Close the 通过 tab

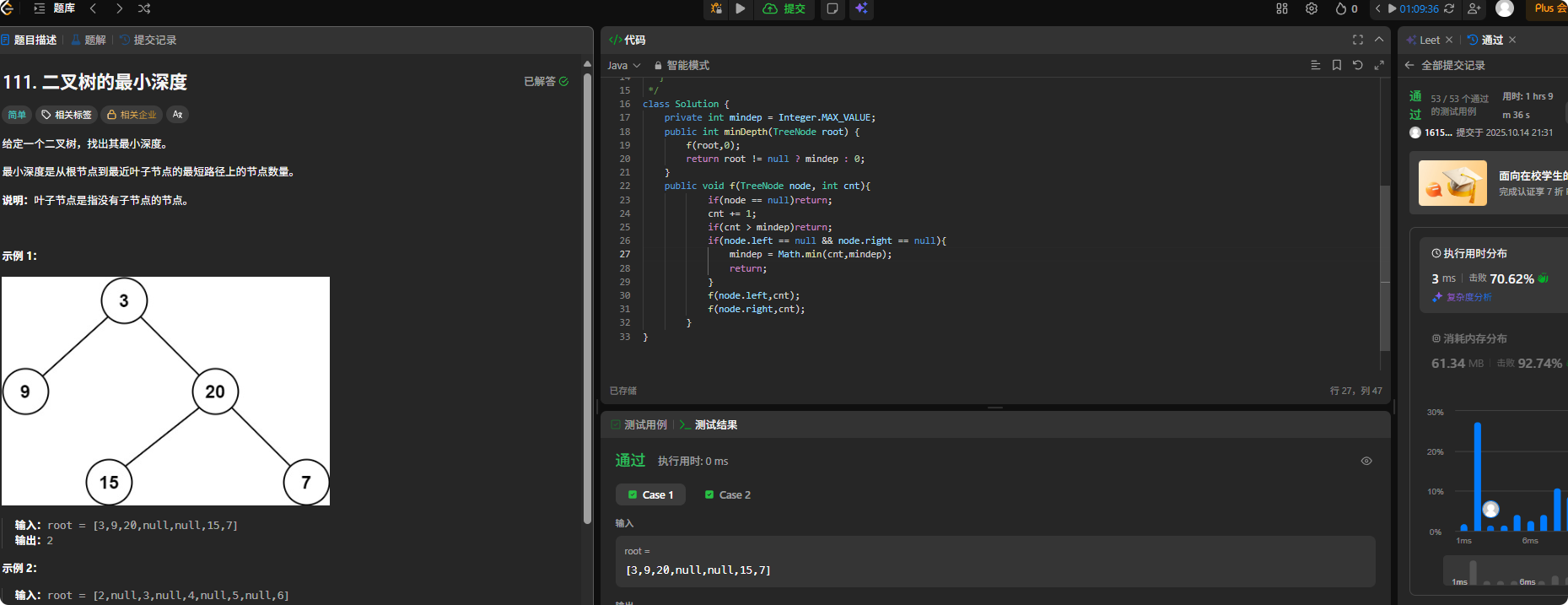tap(1512, 40)
